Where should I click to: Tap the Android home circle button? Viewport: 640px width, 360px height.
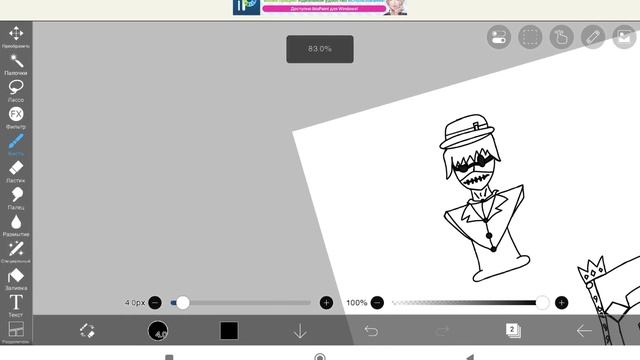point(320,357)
